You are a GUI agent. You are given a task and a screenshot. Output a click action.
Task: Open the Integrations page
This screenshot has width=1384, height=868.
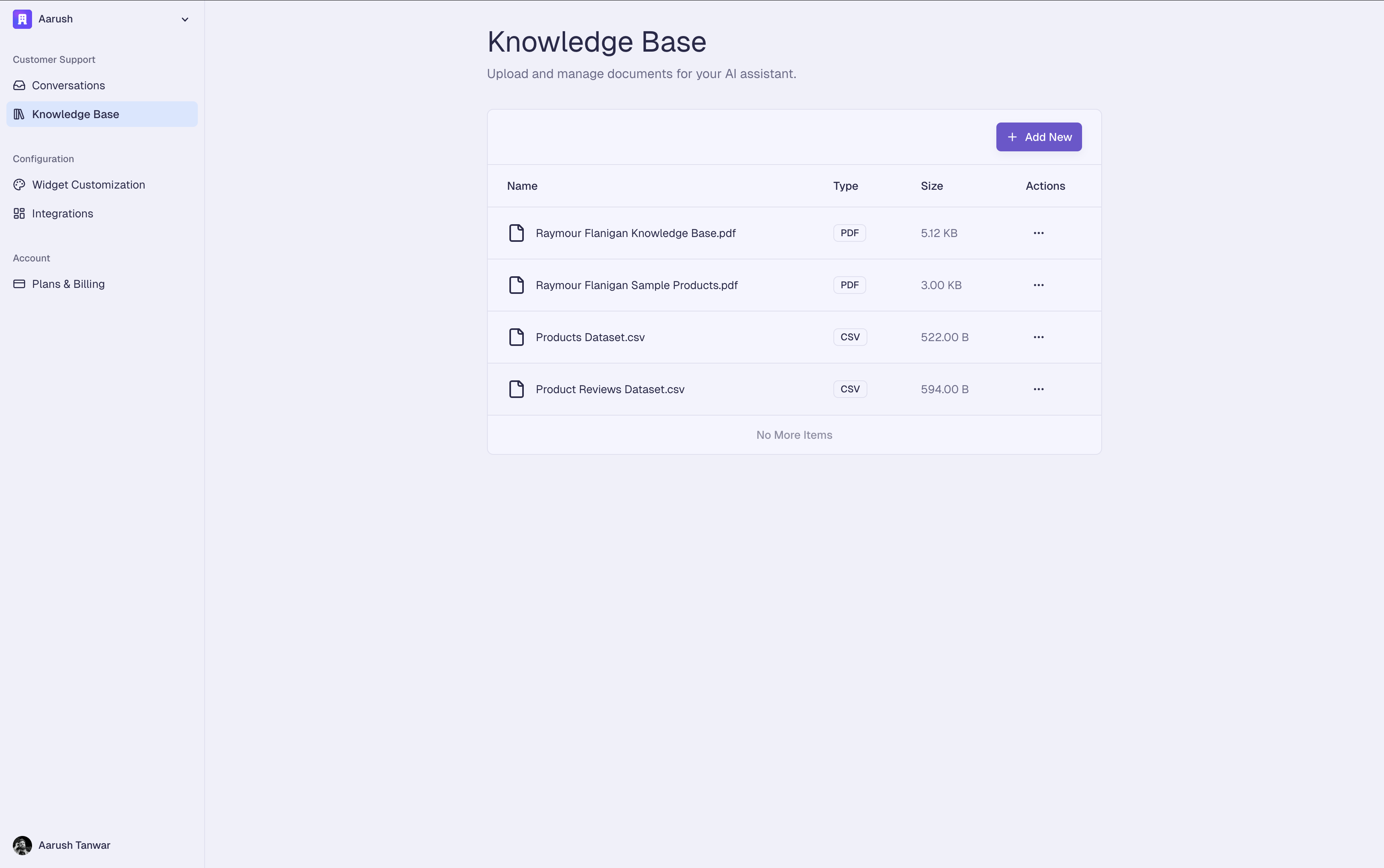[62, 213]
